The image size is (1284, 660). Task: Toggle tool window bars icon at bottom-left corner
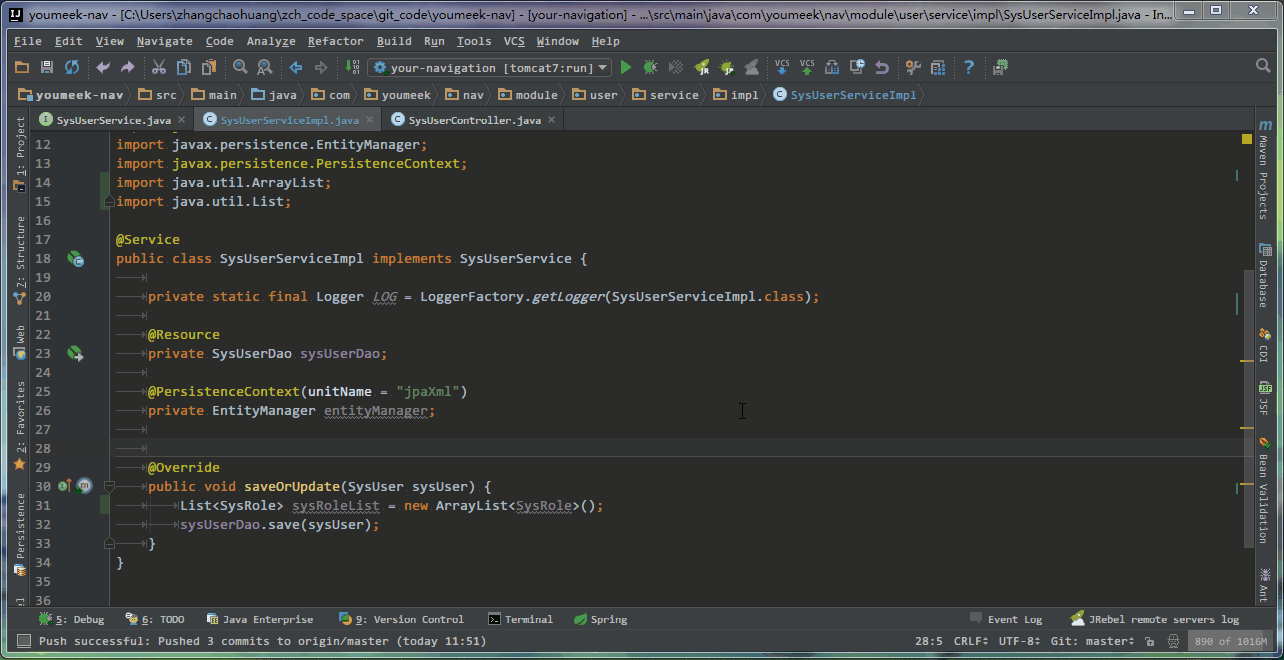coord(23,641)
